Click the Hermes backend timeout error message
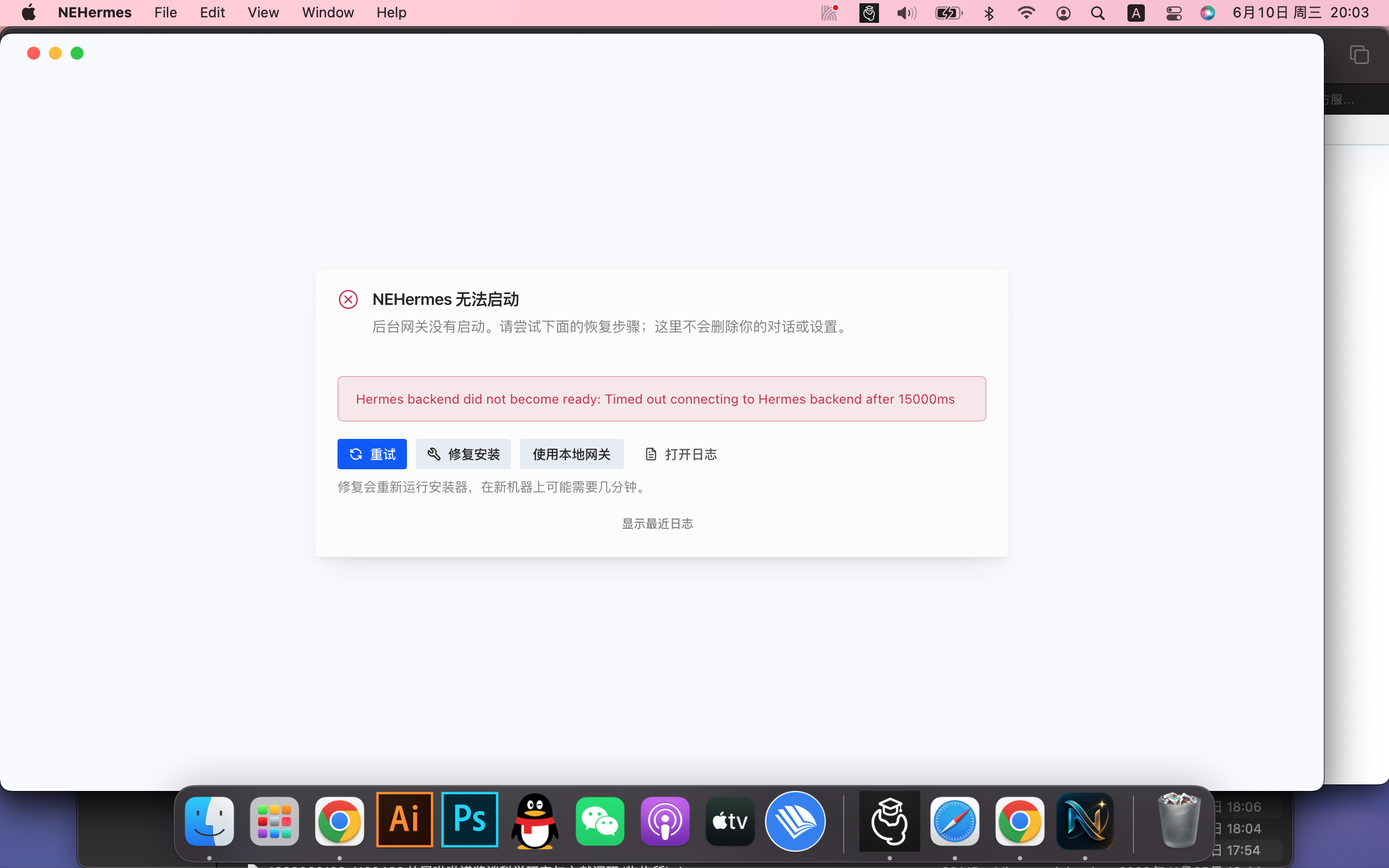The width and height of the screenshot is (1389, 868). point(661,399)
